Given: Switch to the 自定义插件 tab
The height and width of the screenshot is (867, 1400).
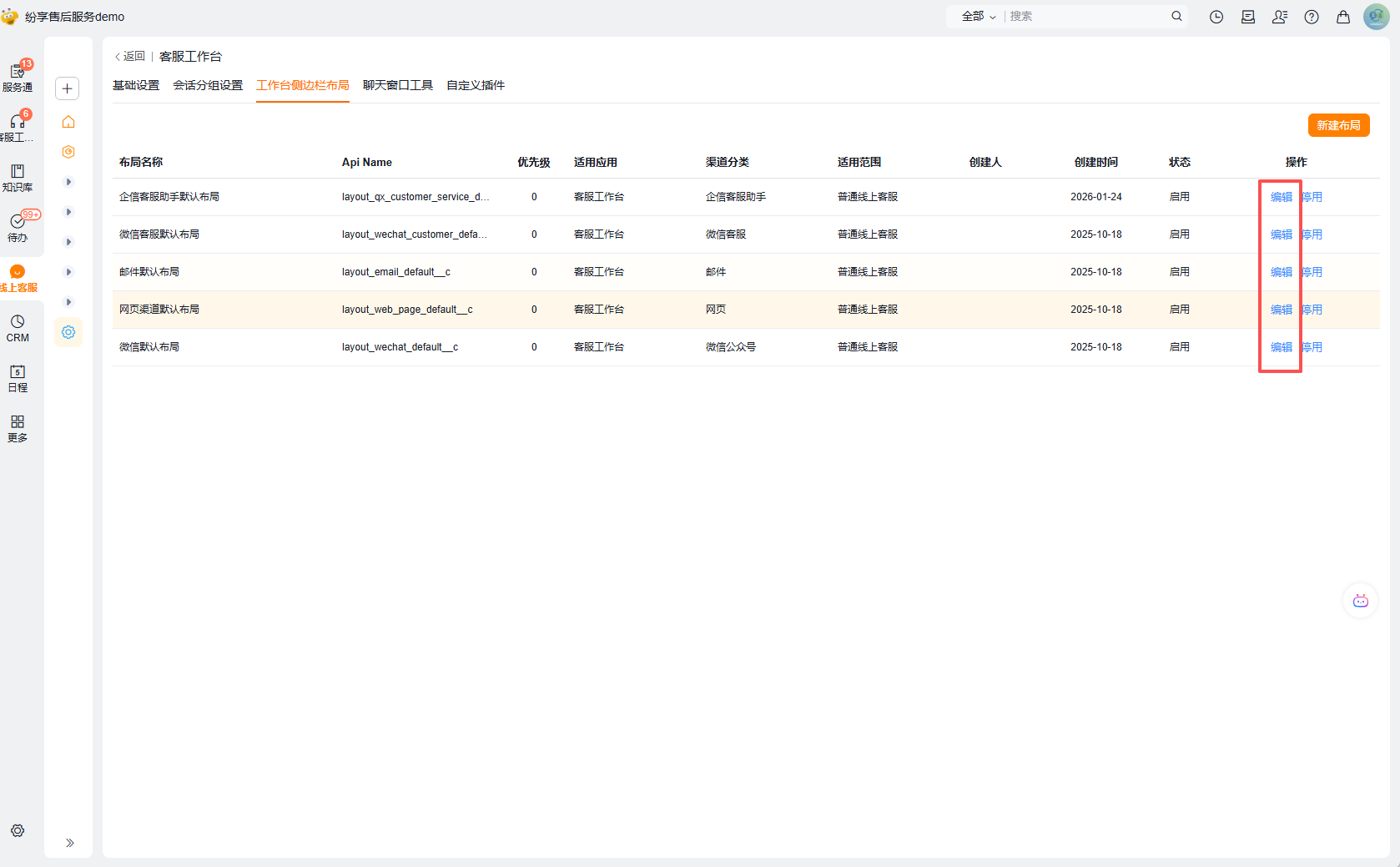Looking at the screenshot, I should [476, 85].
